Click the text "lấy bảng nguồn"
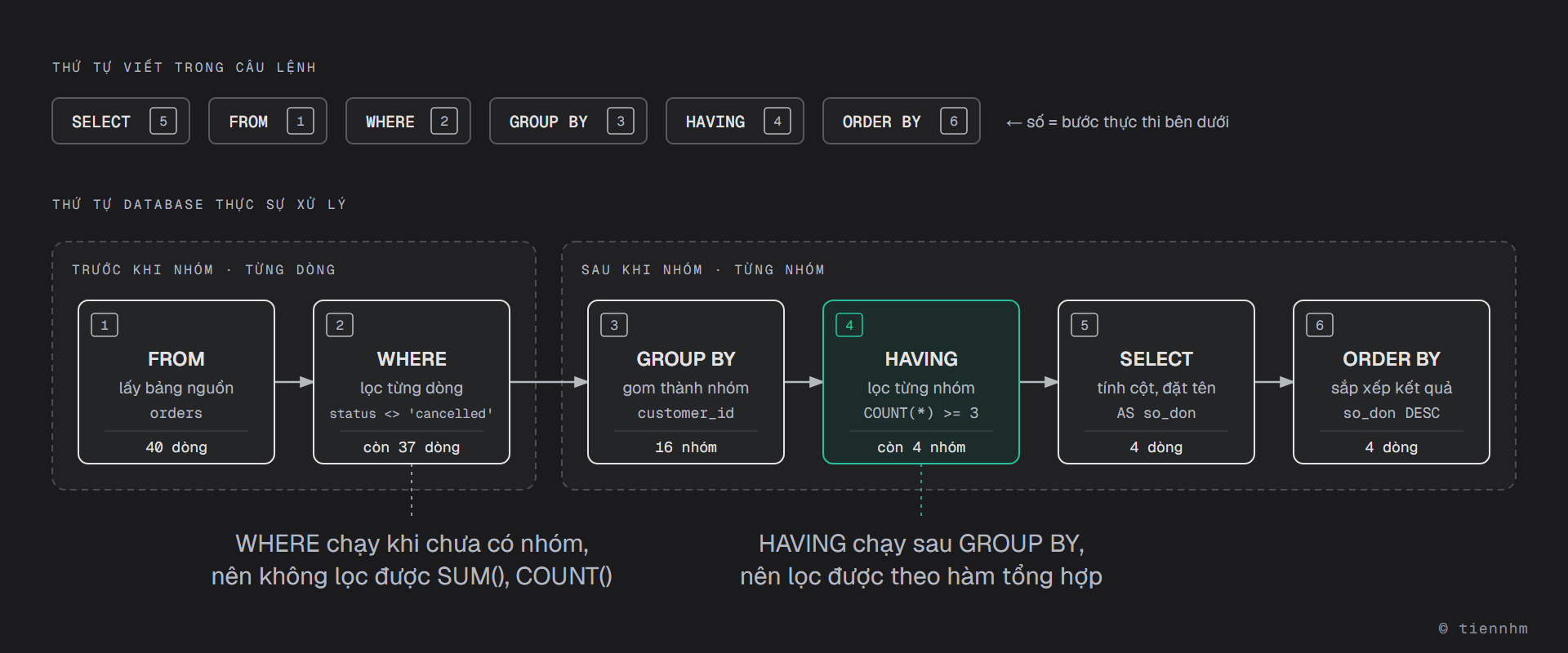This screenshot has width=1568, height=653. (176, 388)
